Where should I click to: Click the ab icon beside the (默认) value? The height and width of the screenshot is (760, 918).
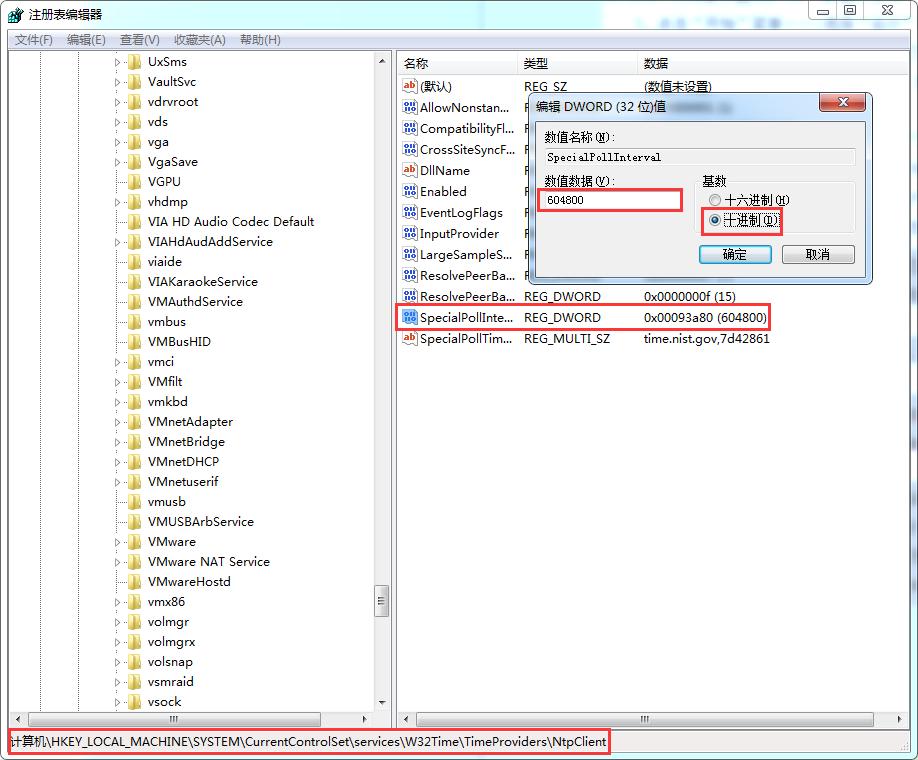[x=409, y=86]
